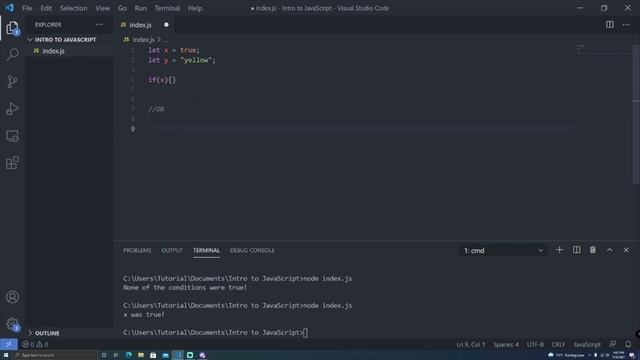Click the terminal command prompt line
Image resolution: width=640 pixels, height=360 pixels.
[x=216, y=332]
